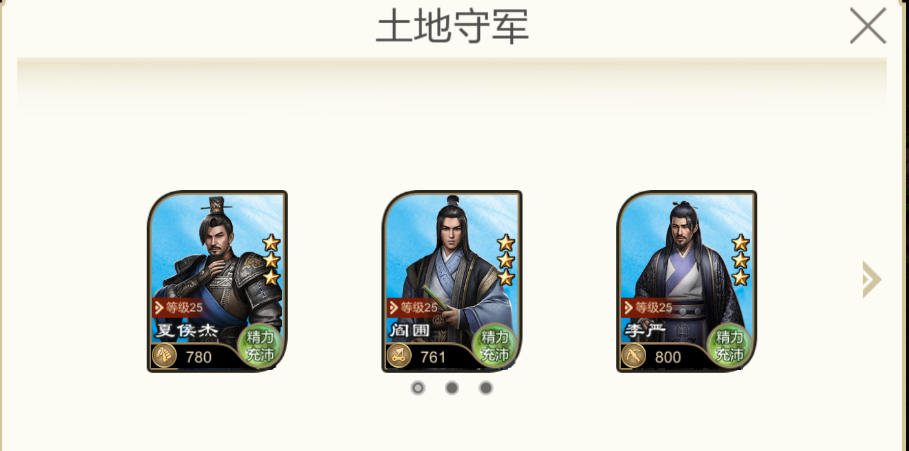Expand 夏侯杰's 等级25 level tag
Image resolution: width=909 pixels, height=451 pixels.
pos(179,308)
